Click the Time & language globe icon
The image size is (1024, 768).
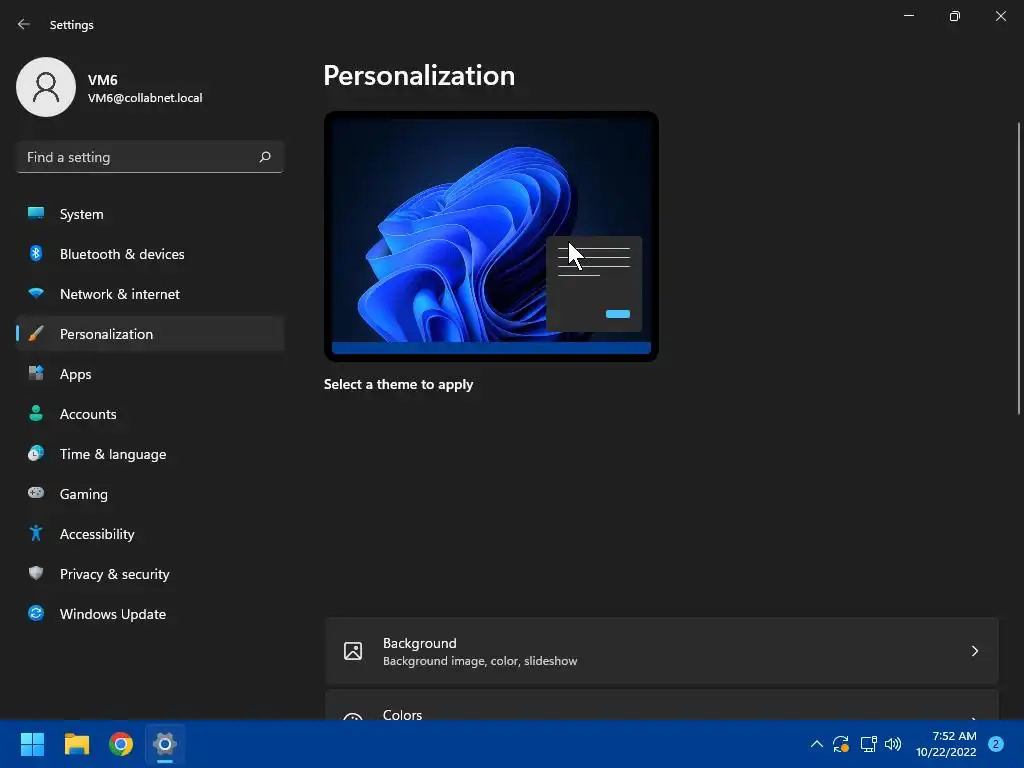(36, 453)
